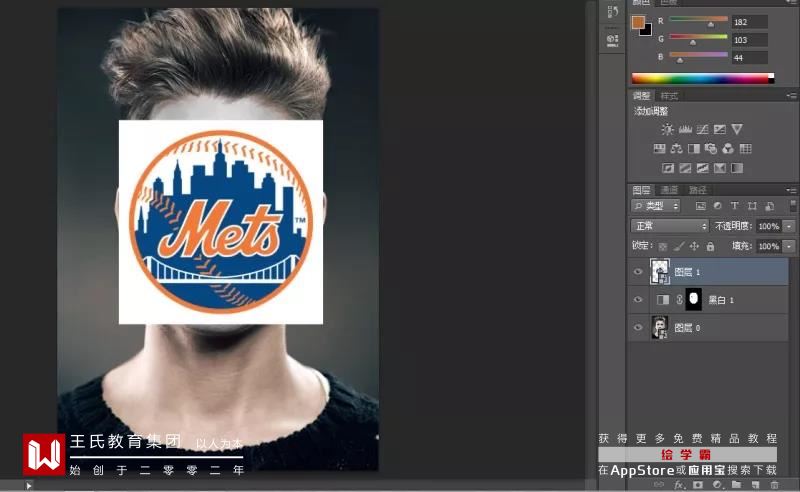Click the link layers icon at the panel bottom

coord(660,485)
